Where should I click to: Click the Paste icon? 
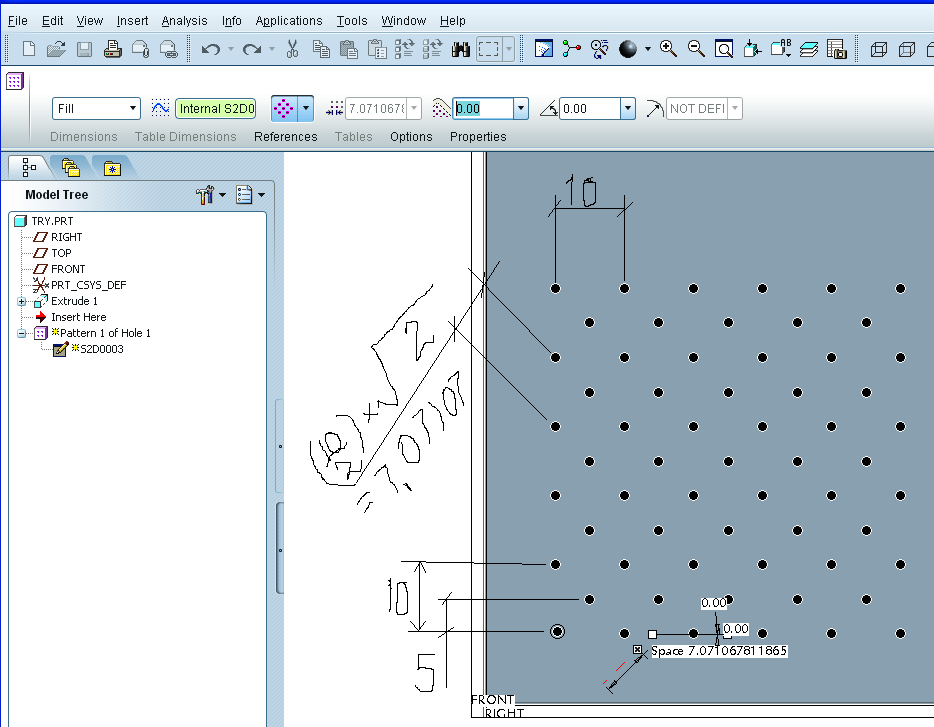[348, 49]
